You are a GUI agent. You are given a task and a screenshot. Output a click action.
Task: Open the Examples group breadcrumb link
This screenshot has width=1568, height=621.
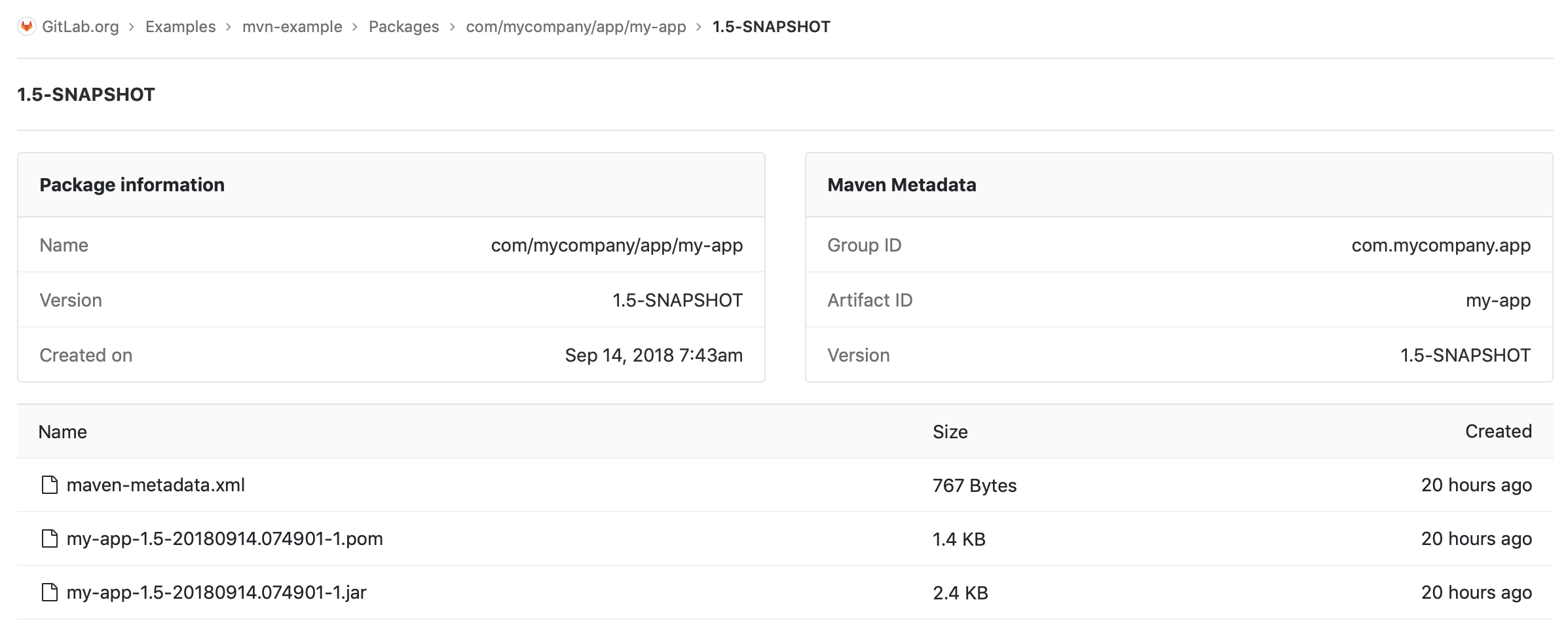pyautogui.click(x=180, y=27)
